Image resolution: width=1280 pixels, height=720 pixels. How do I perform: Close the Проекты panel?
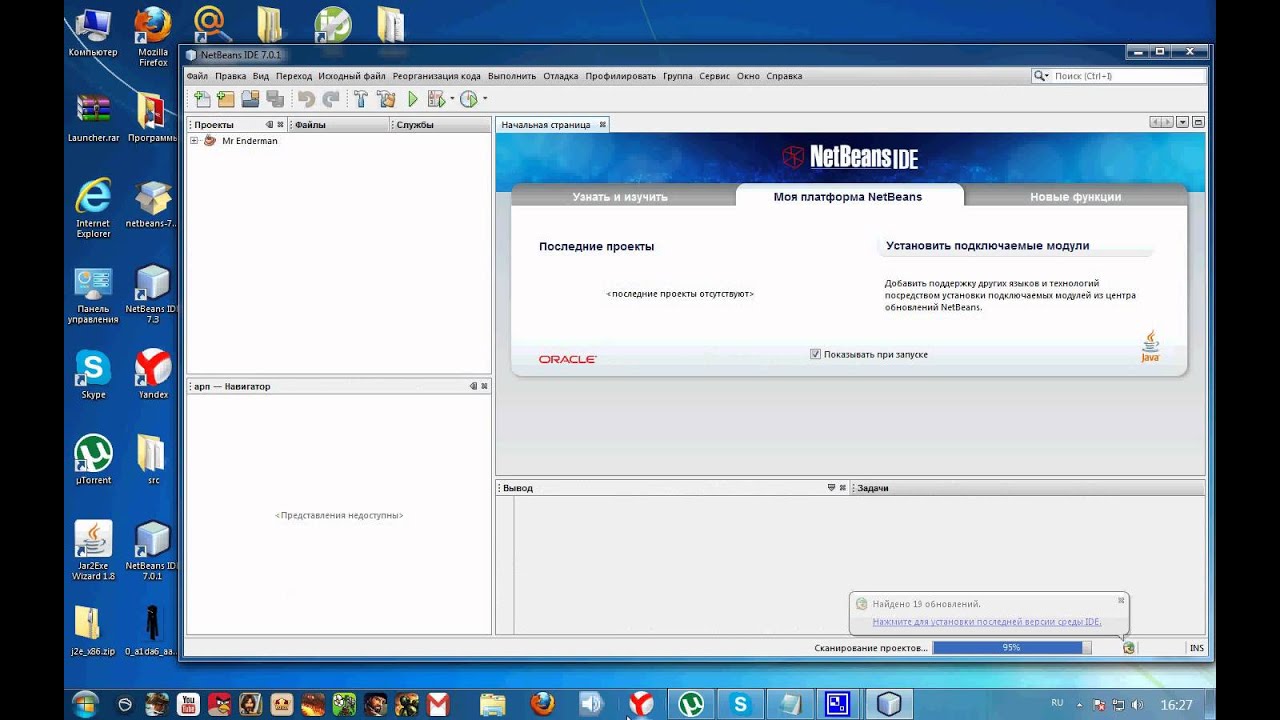click(x=280, y=125)
